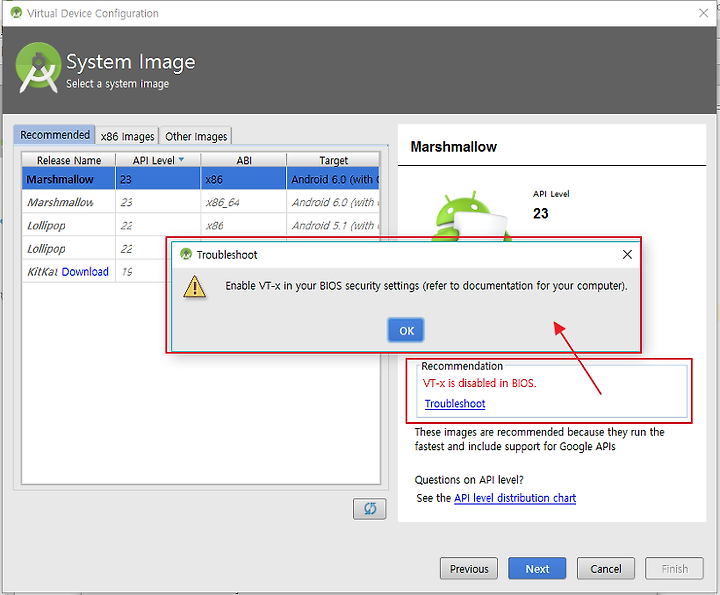Click OK in the Troubleshoot dialog
This screenshot has height=595, width=720.
pyautogui.click(x=406, y=330)
